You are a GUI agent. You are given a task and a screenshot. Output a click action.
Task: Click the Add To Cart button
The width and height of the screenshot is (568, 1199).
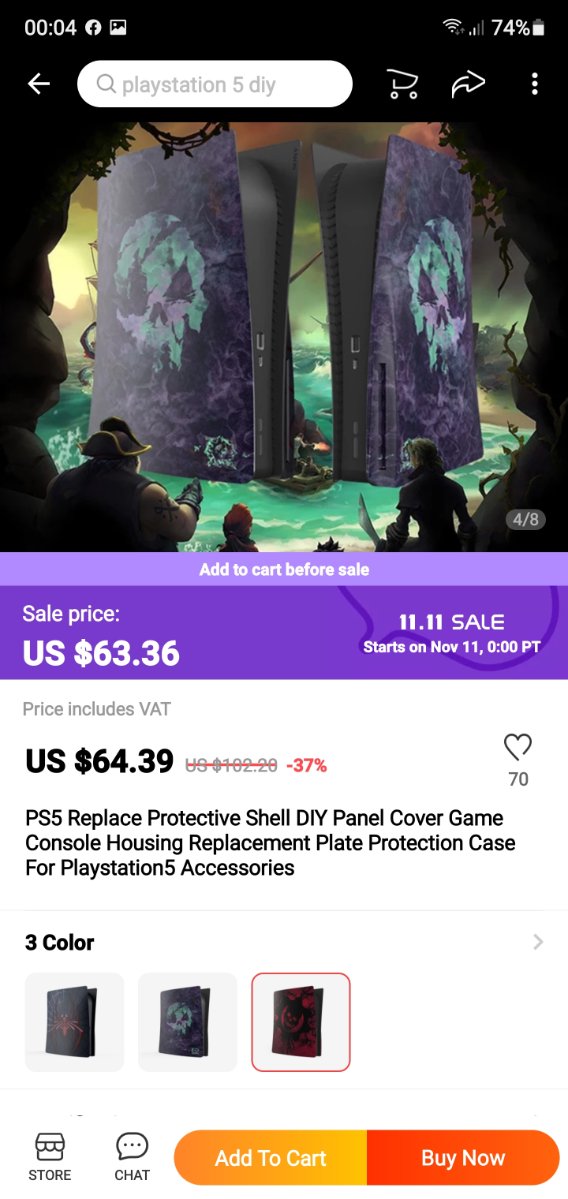click(x=271, y=1158)
